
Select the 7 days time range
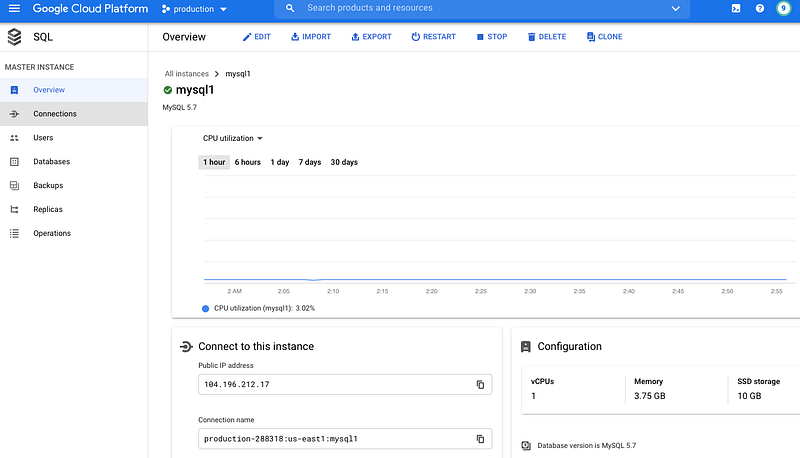pos(310,162)
